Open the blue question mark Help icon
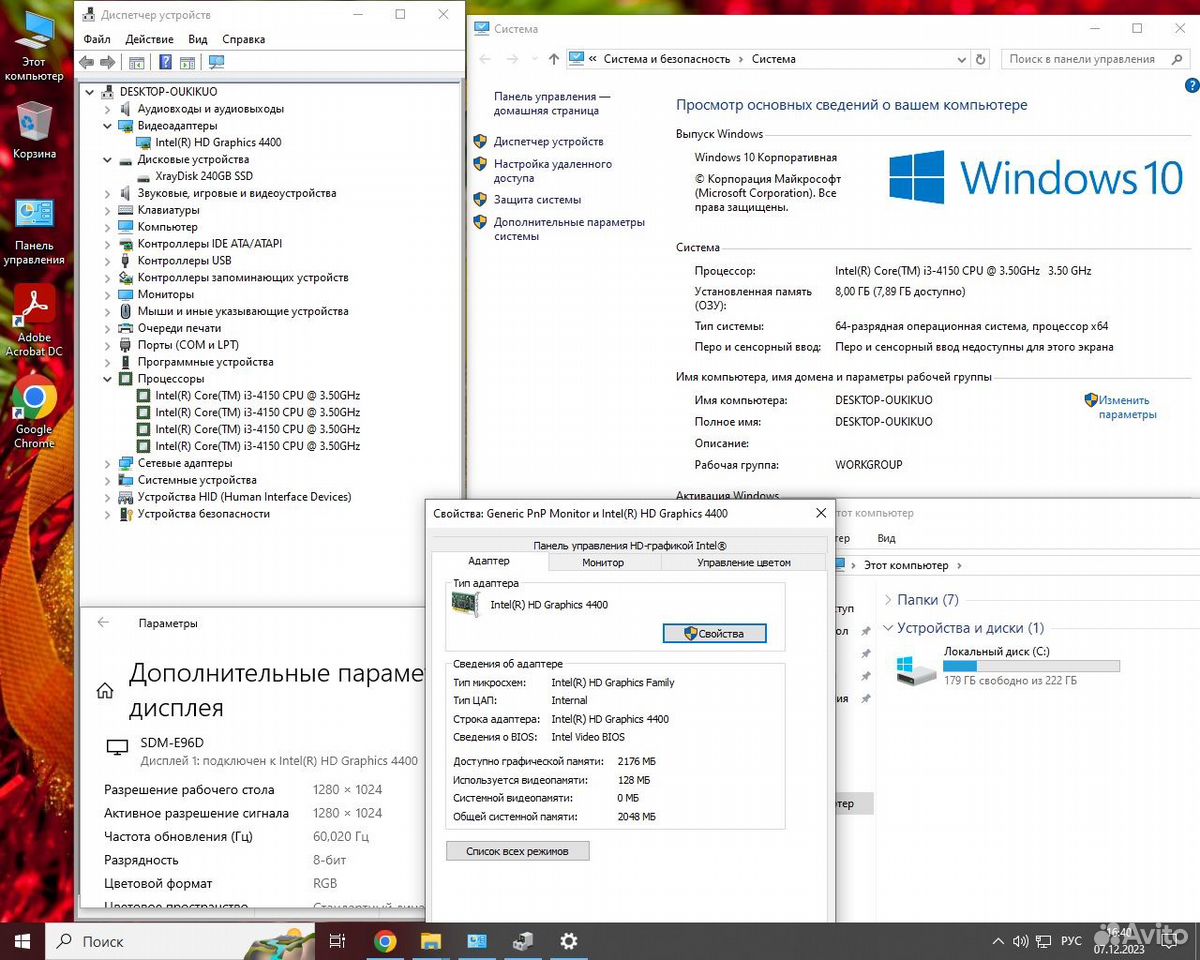 [165, 62]
